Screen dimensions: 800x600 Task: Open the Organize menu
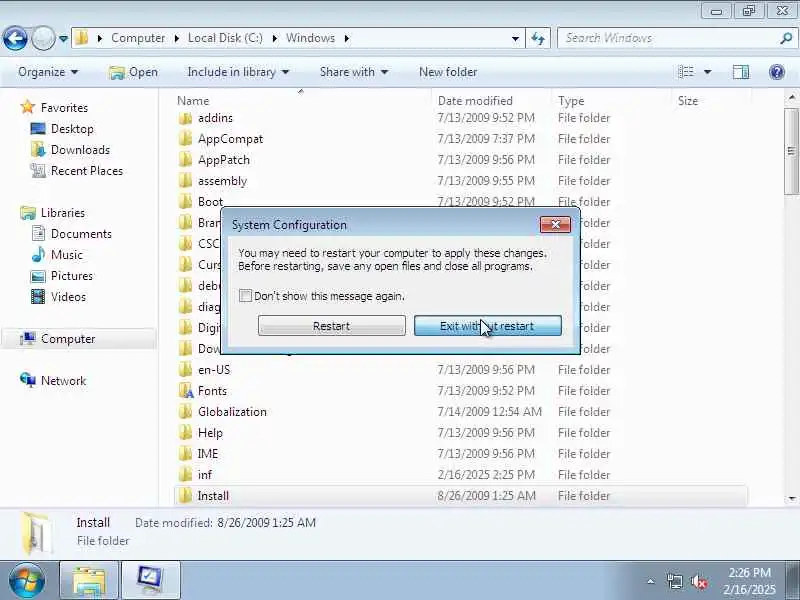[x=48, y=72]
